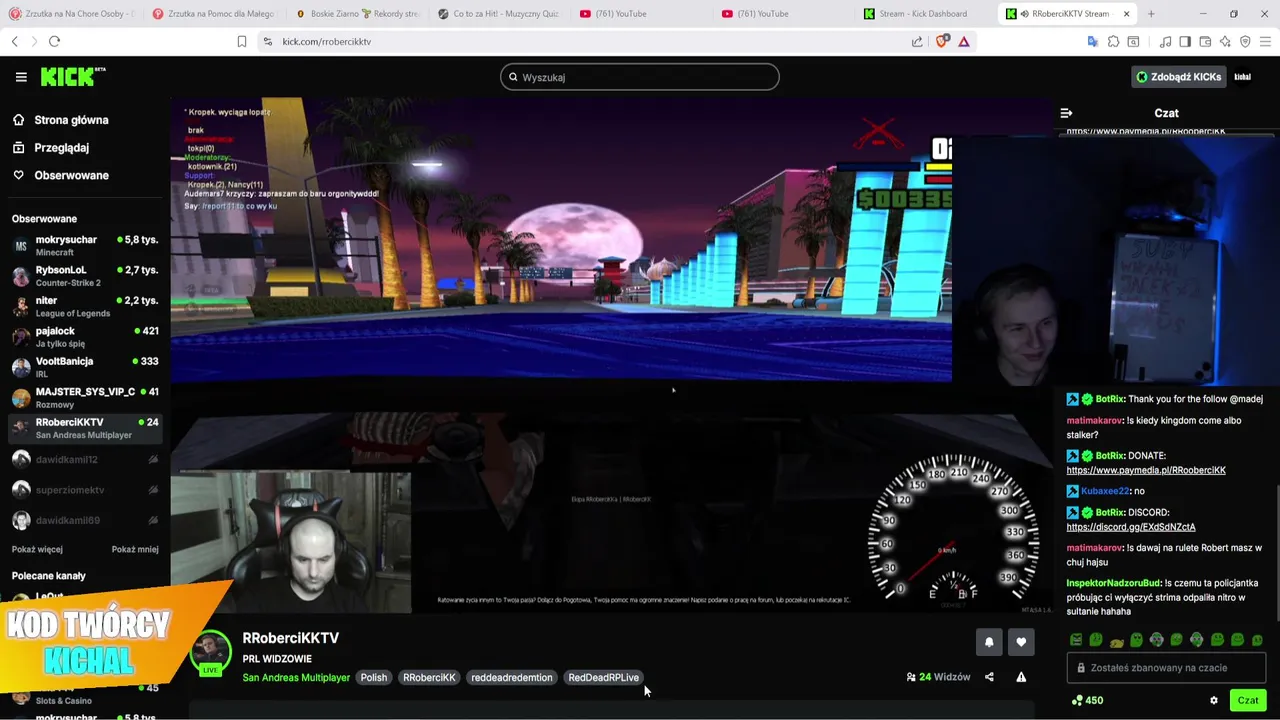Click the streamer's live avatar

click(210, 653)
